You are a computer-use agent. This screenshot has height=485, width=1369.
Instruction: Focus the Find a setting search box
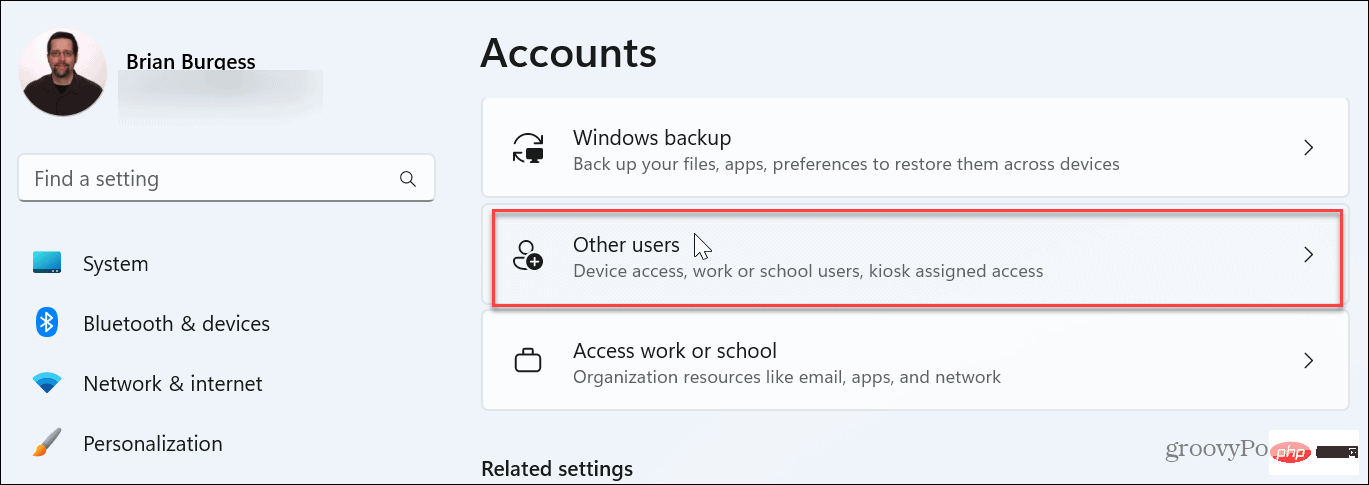(226, 179)
